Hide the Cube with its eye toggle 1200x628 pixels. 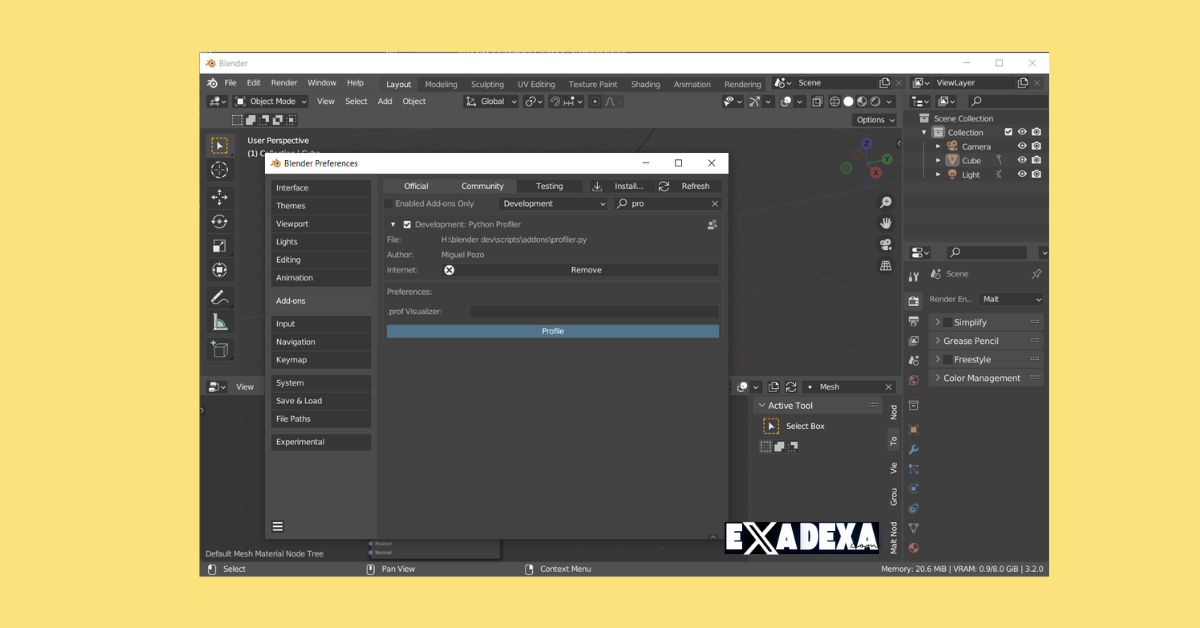pyautogui.click(x=1022, y=160)
